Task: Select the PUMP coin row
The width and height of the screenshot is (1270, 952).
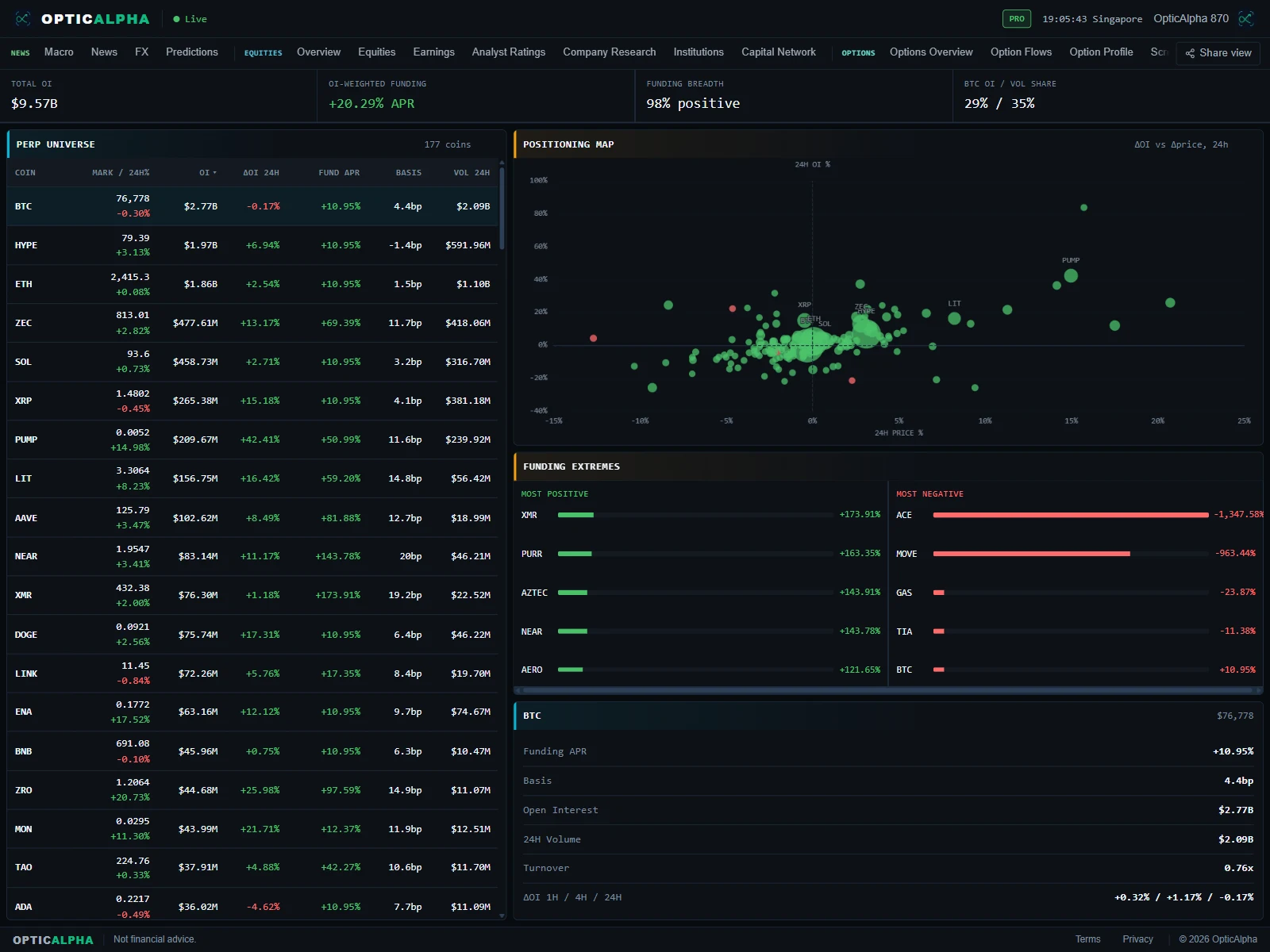Action: click(x=252, y=440)
